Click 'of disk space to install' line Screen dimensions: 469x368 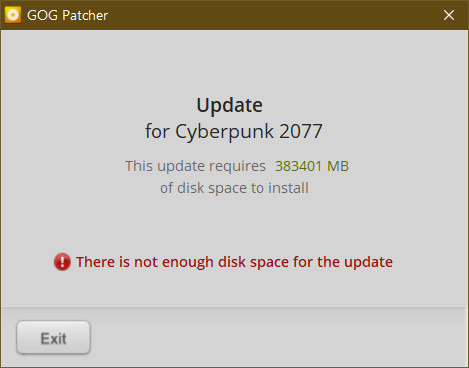point(234,188)
